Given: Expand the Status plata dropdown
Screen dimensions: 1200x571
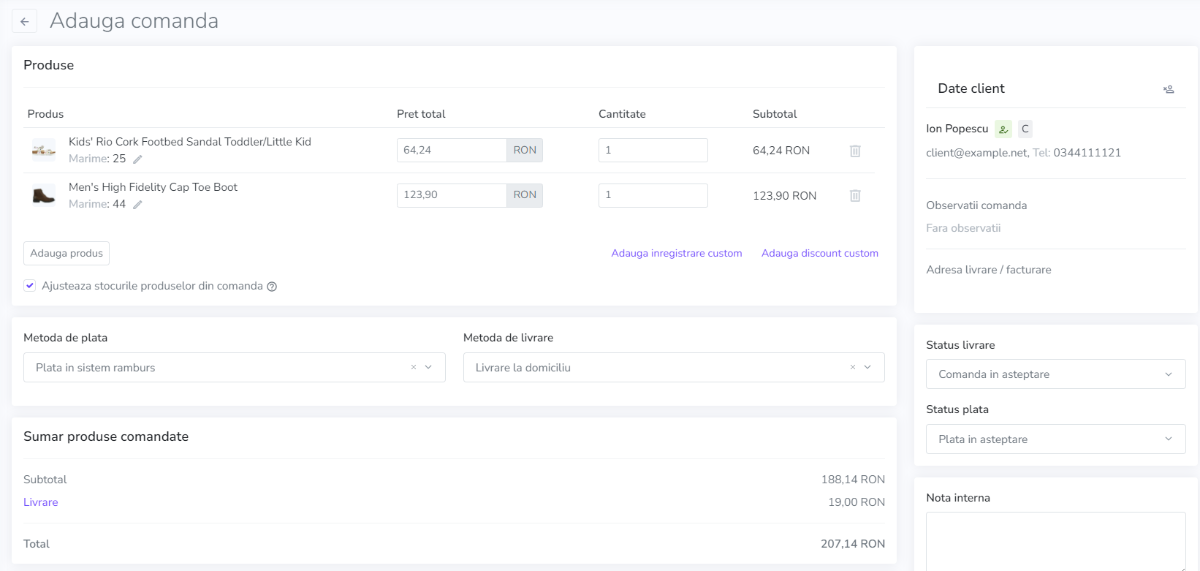Looking at the screenshot, I should tap(1056, 439).
